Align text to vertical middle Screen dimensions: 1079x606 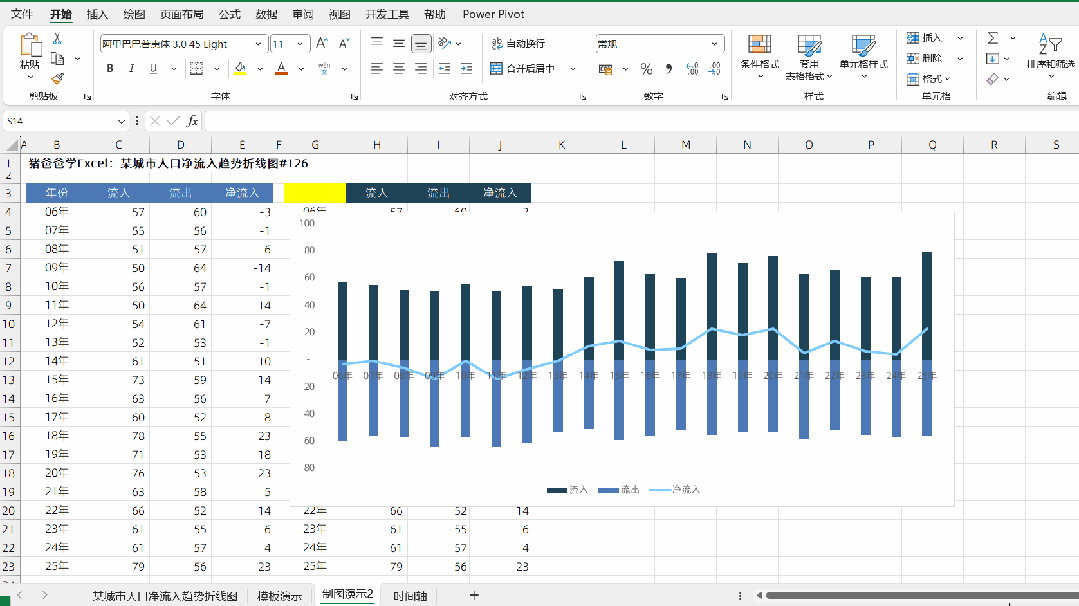click(399, 43)
